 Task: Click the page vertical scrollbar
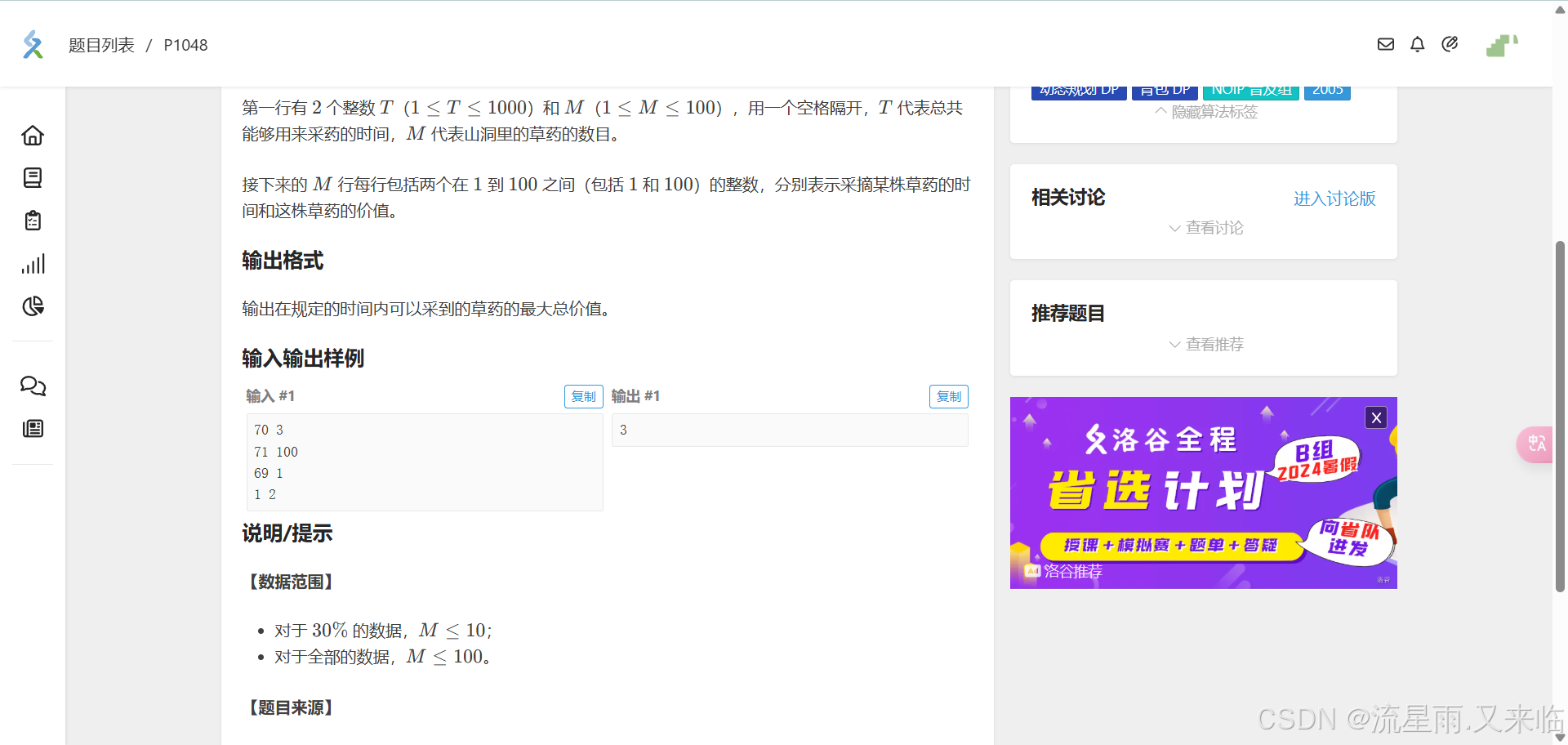click(x=1560, y=415)
